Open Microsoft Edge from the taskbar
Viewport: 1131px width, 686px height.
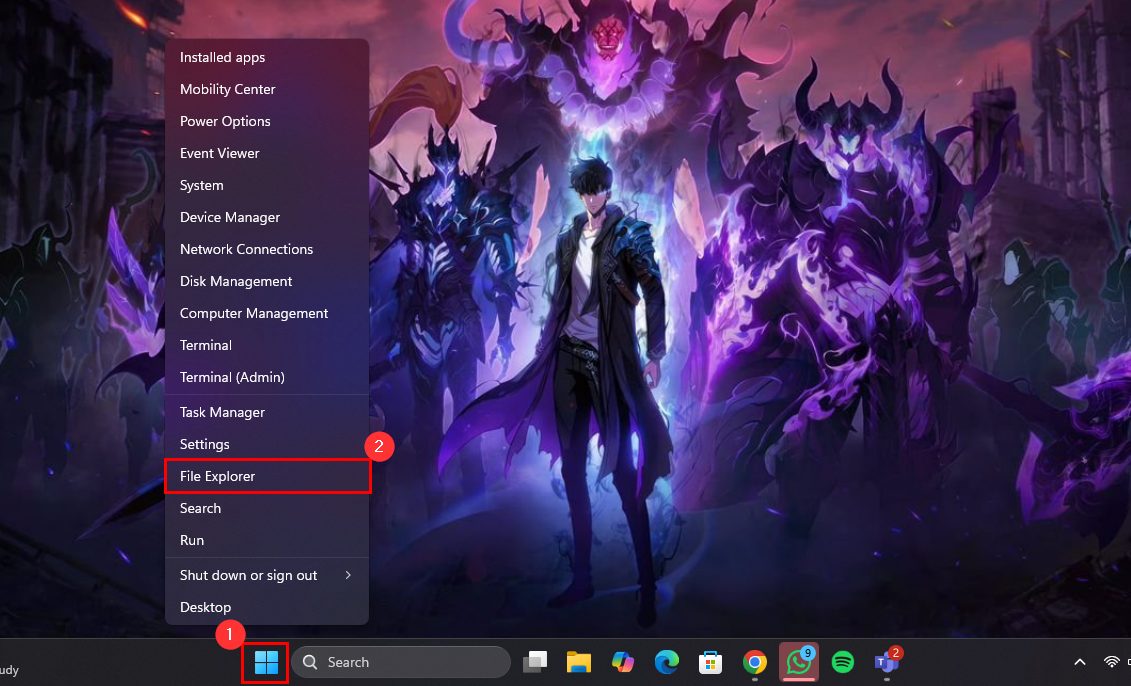click(x=666, y=661)
